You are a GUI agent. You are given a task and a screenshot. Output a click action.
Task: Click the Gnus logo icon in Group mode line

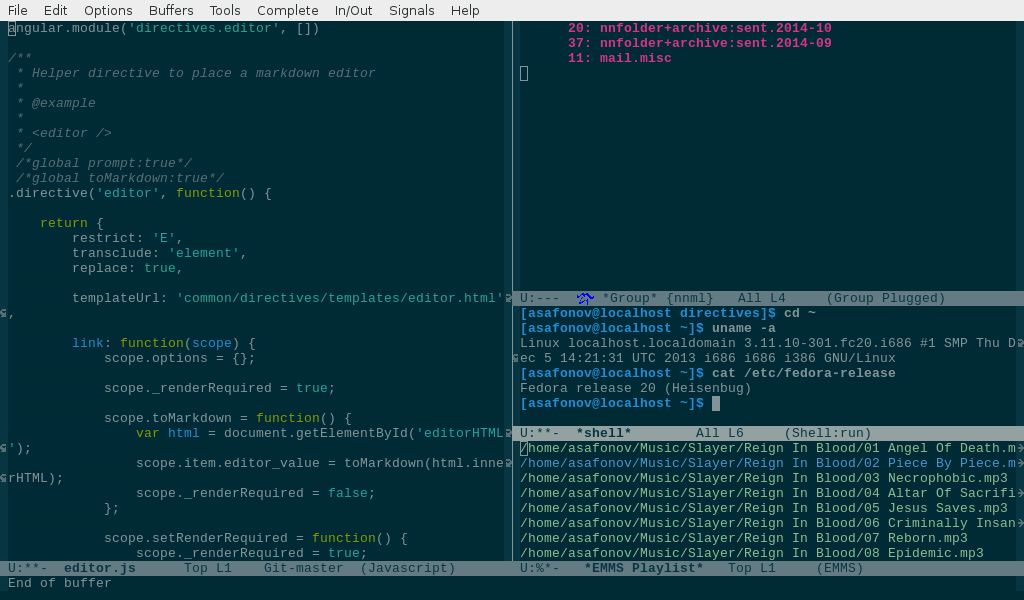[585, 298]
